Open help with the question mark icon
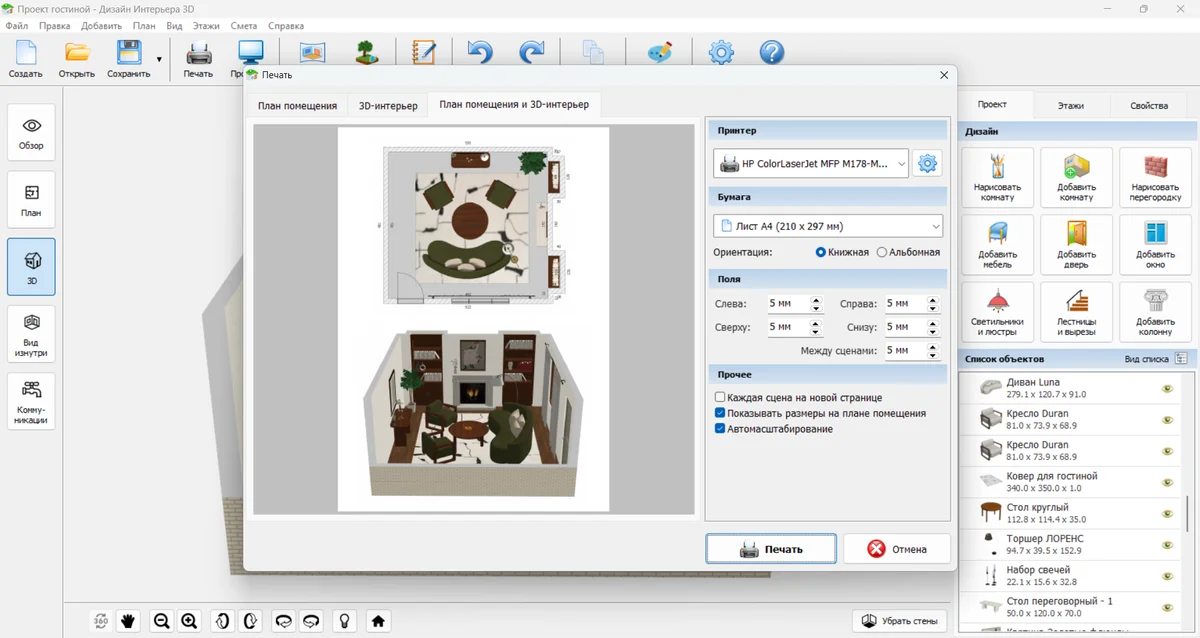 coord(772,52)
